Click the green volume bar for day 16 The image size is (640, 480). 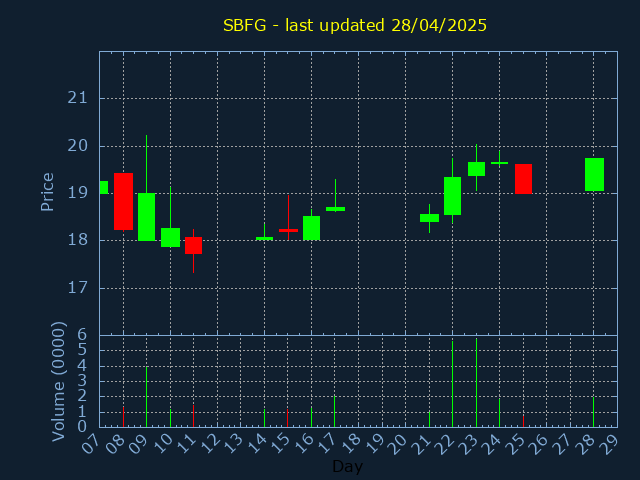pos(311,416)
